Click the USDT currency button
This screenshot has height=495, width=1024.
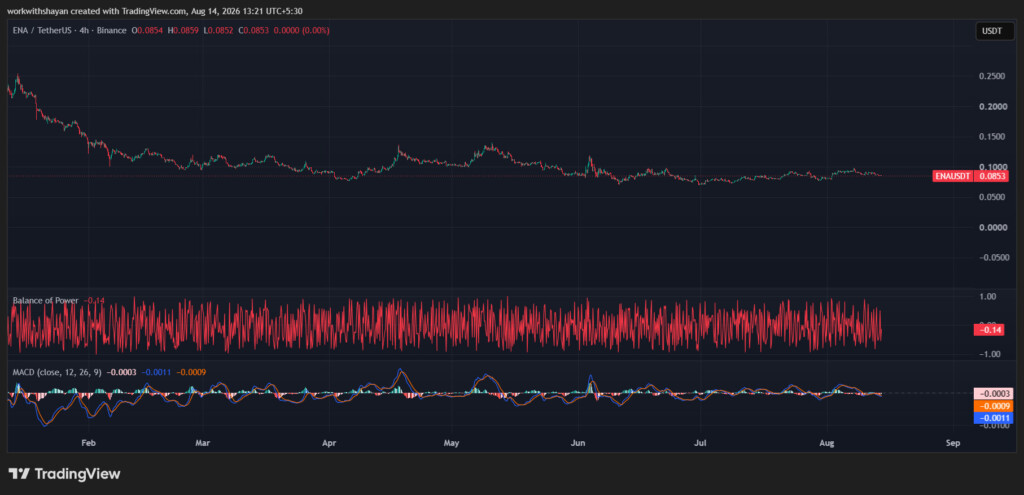995,31
